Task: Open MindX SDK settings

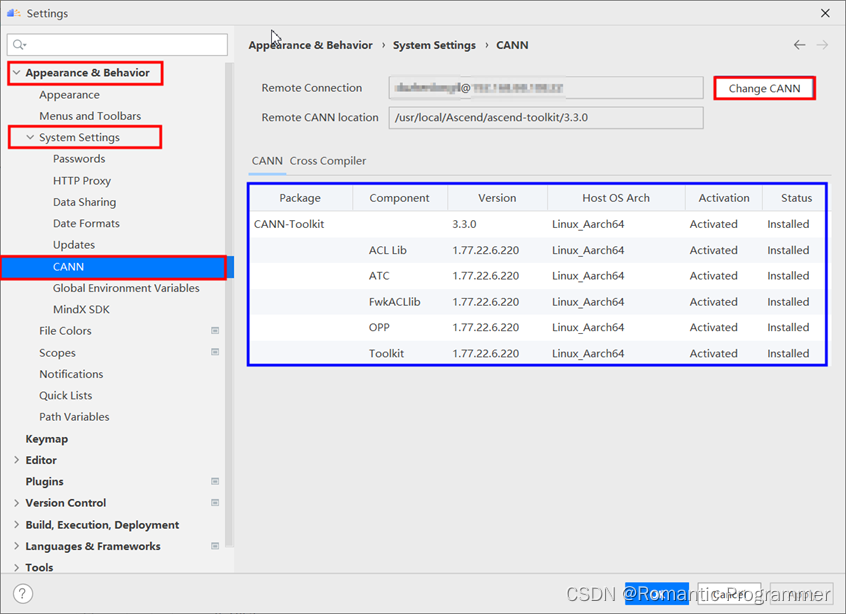Action: [x=81, y=309]
